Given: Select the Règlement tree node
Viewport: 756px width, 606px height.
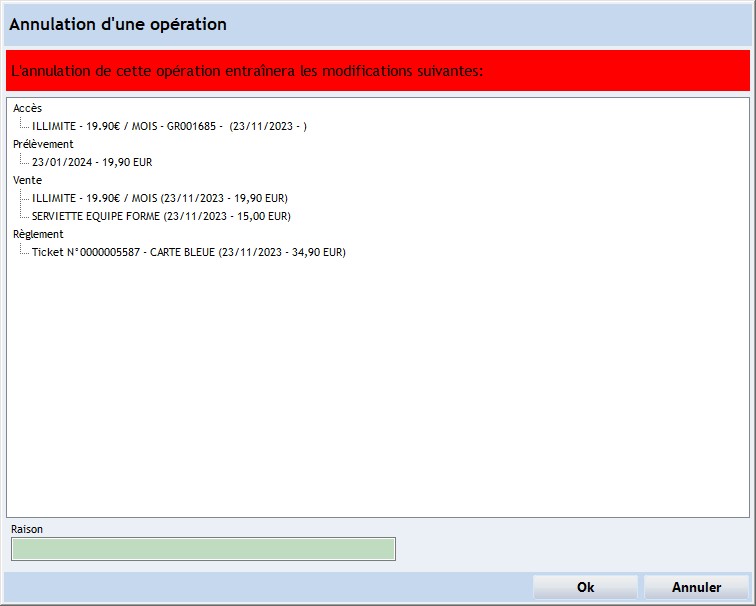Looking at the screenshot, I should [38, 234].
